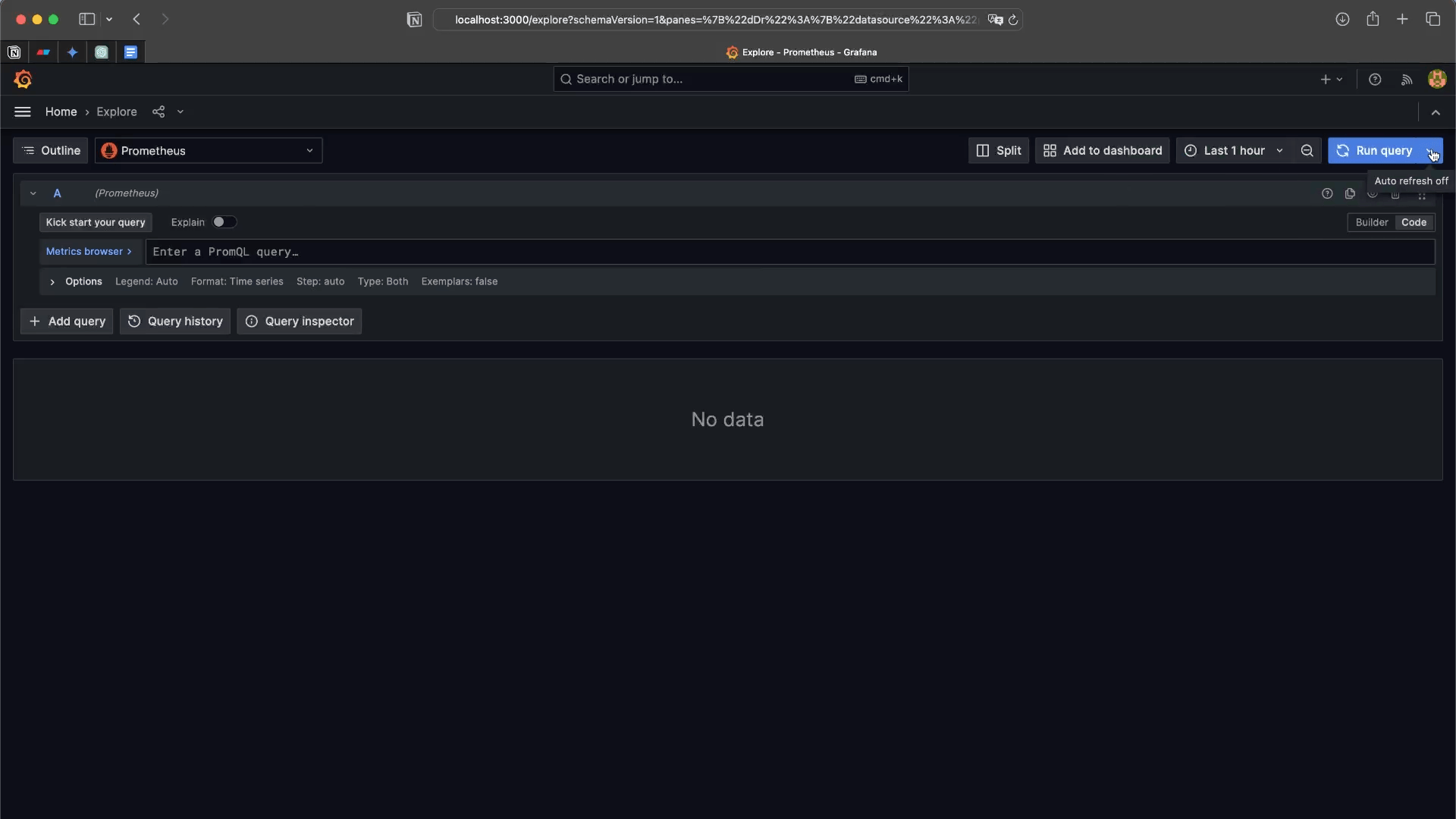This screenshot has height=819, width=1456.
Task: Click the zoom out time range icon
Action: pos(1307,152)
